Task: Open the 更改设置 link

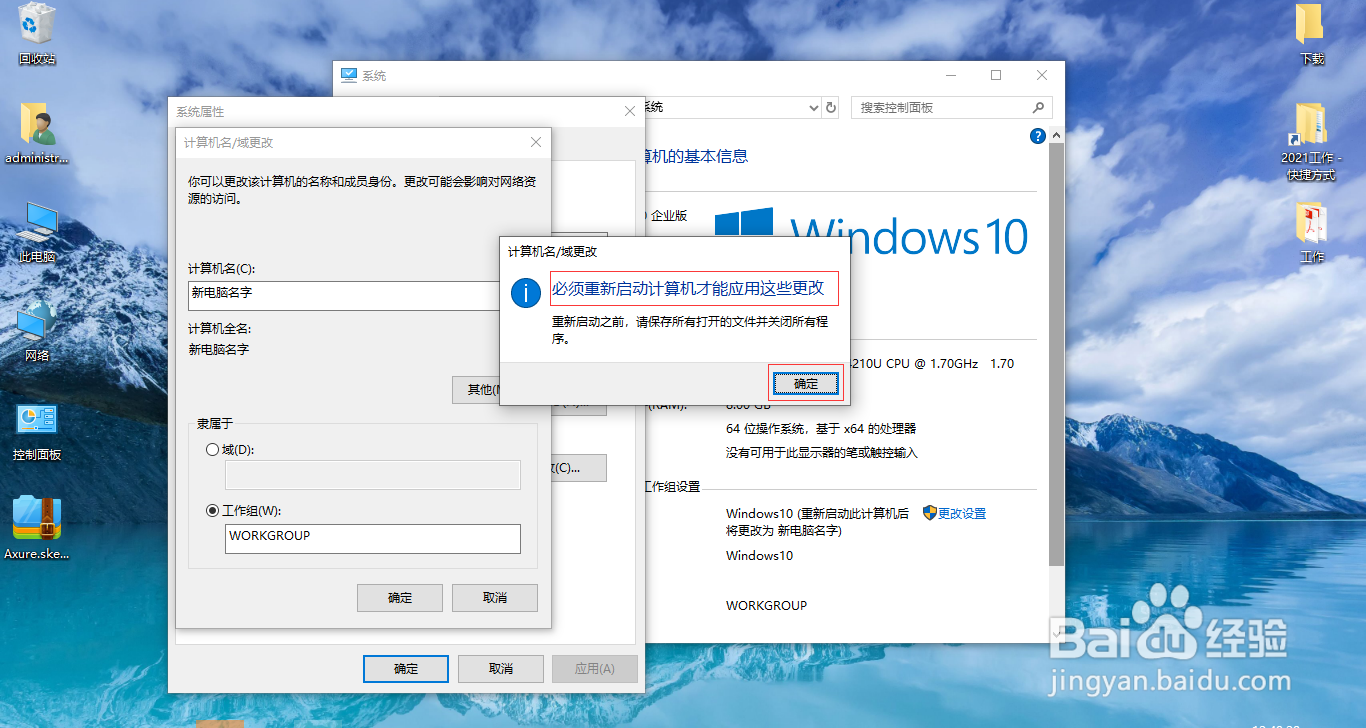Action: click(x=962, y=513)
